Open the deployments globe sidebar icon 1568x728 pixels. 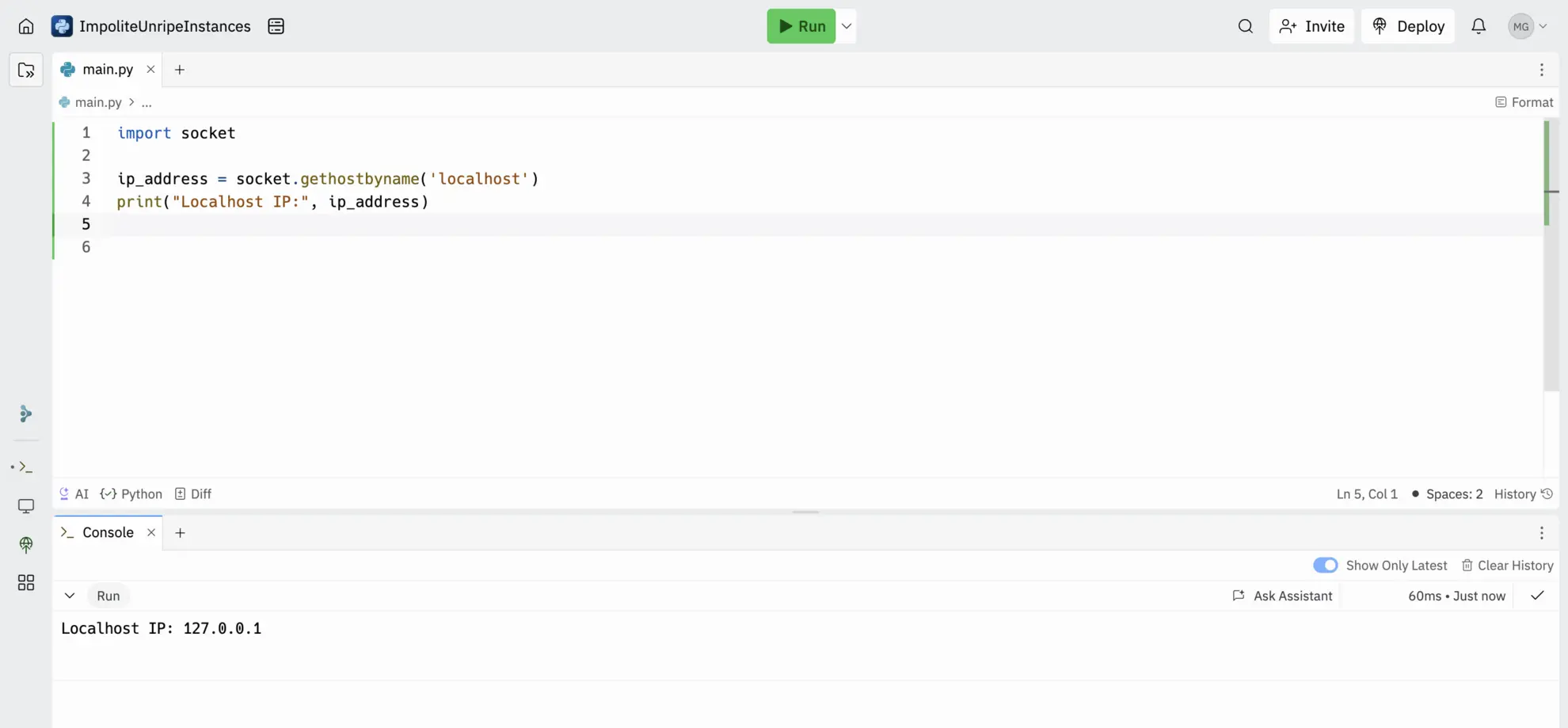click(x=26, y=544)
